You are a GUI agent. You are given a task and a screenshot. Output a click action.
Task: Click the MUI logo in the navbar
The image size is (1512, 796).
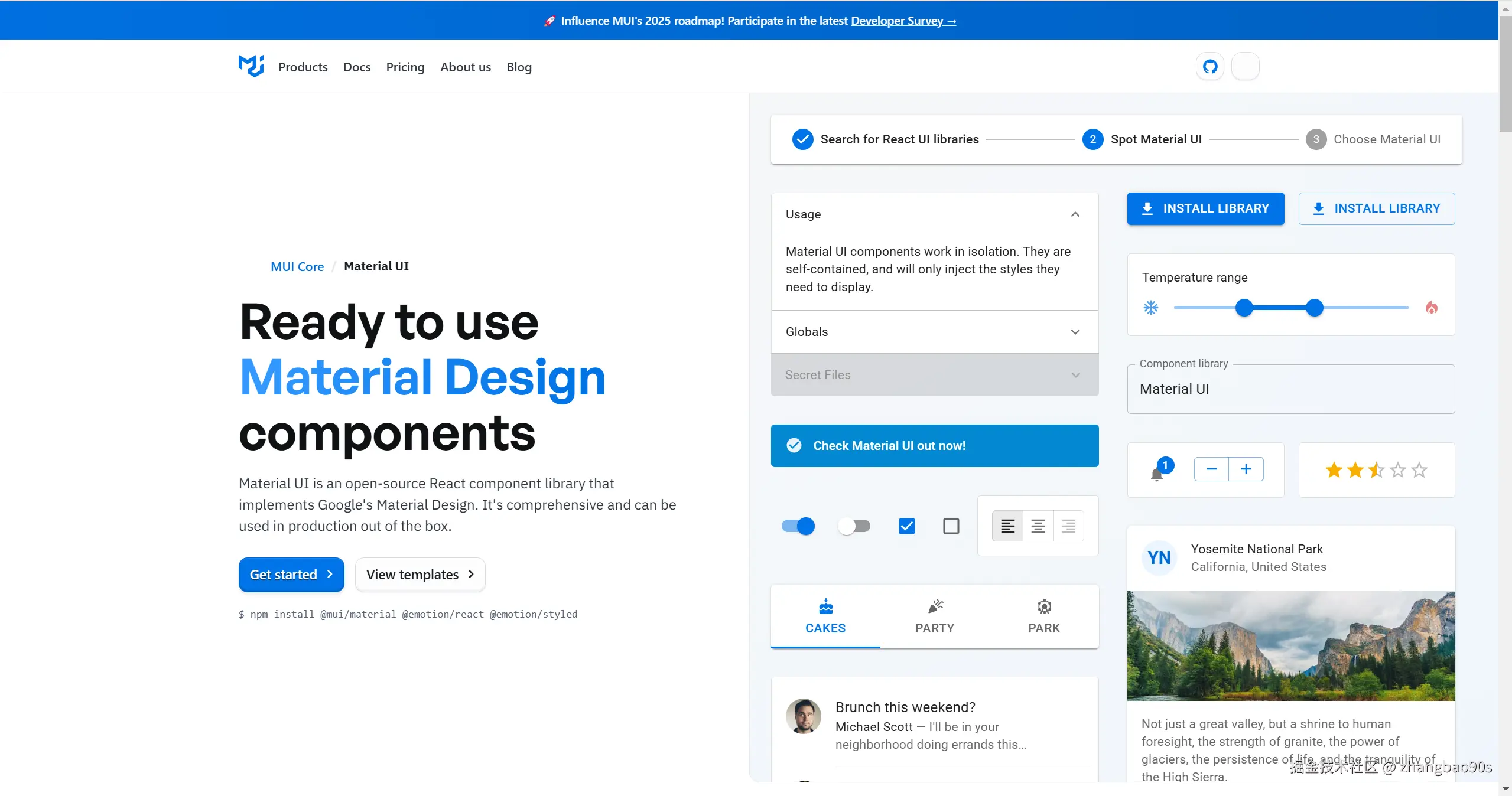point(251,66)
